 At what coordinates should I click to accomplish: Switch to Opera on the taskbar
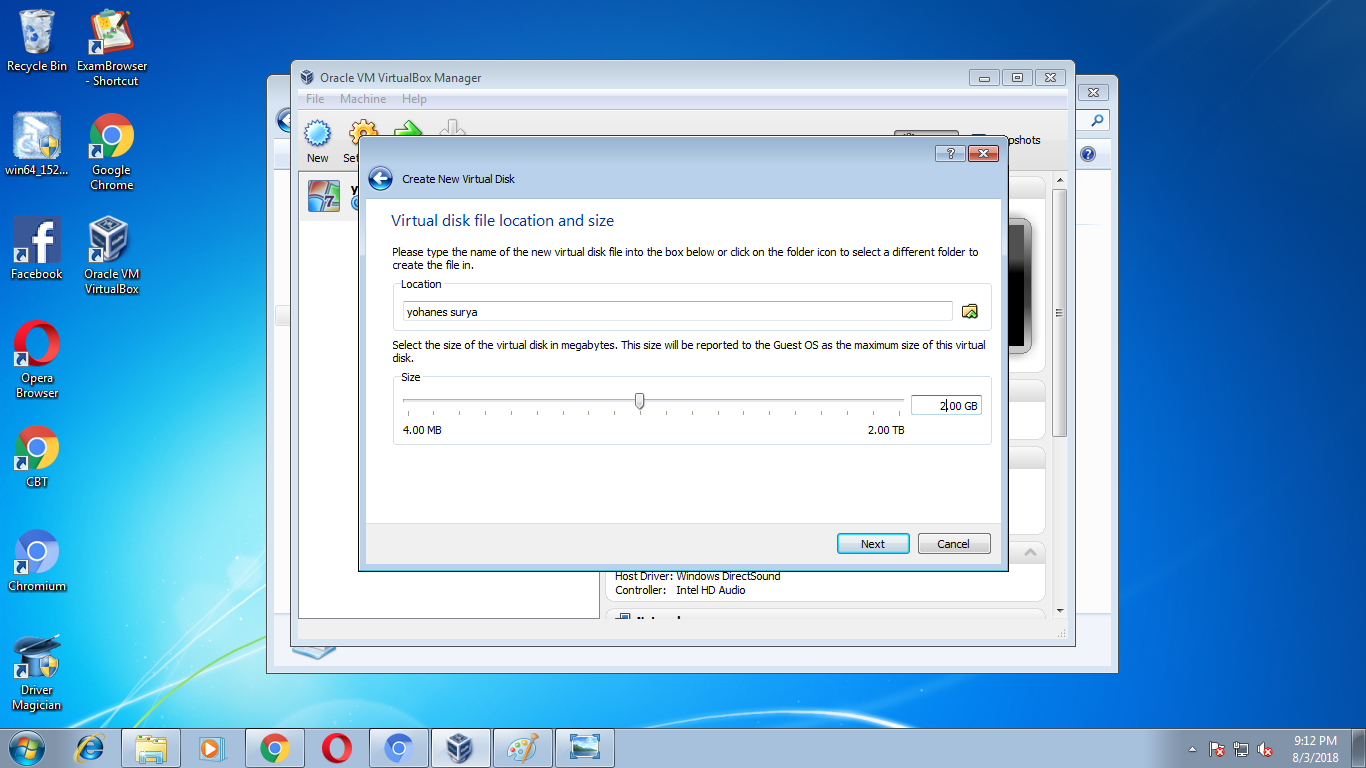(336, 748)
